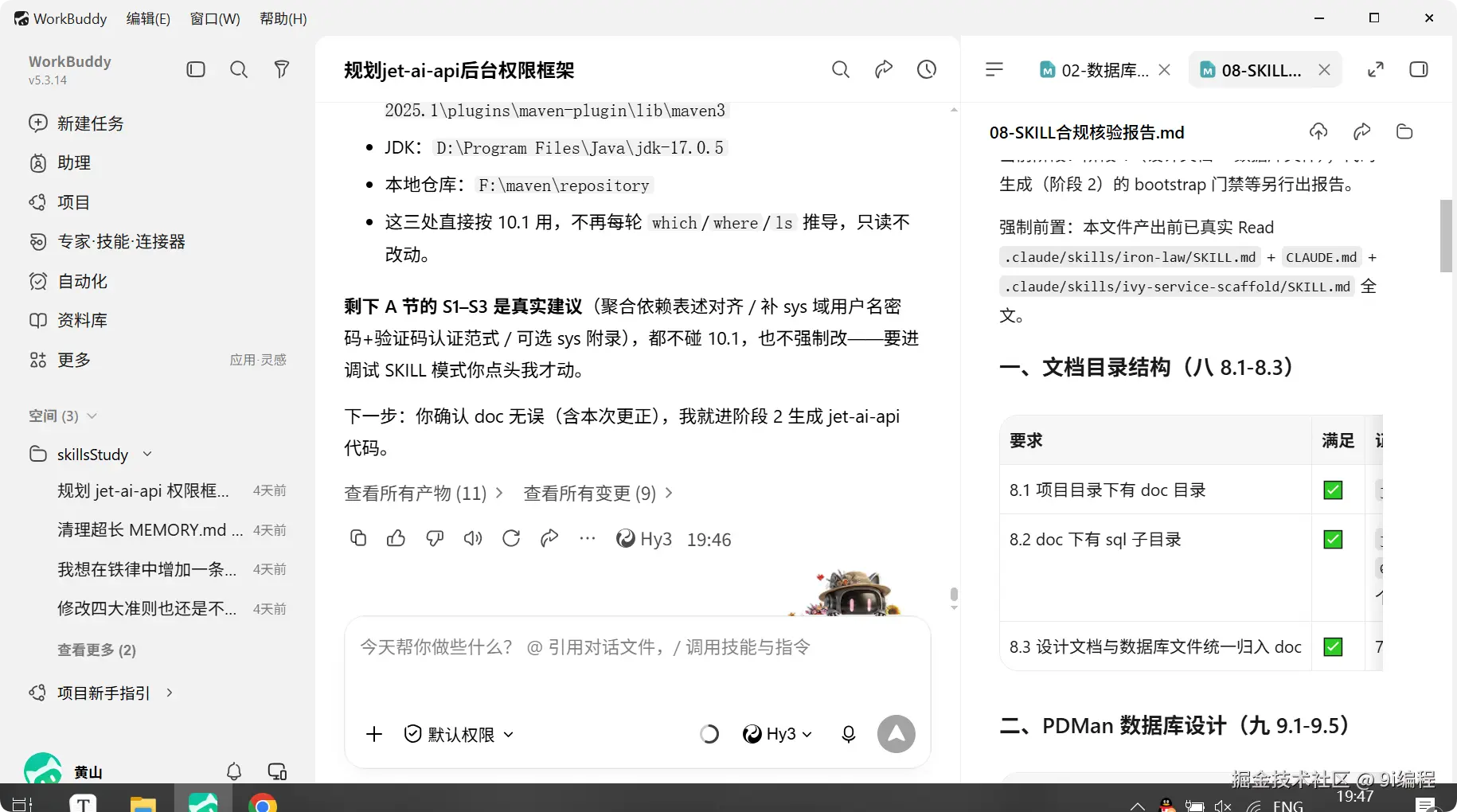
Task: Expand the skillsStudy folder chevron
Action: pyautogui.click(x=147, y=455)
